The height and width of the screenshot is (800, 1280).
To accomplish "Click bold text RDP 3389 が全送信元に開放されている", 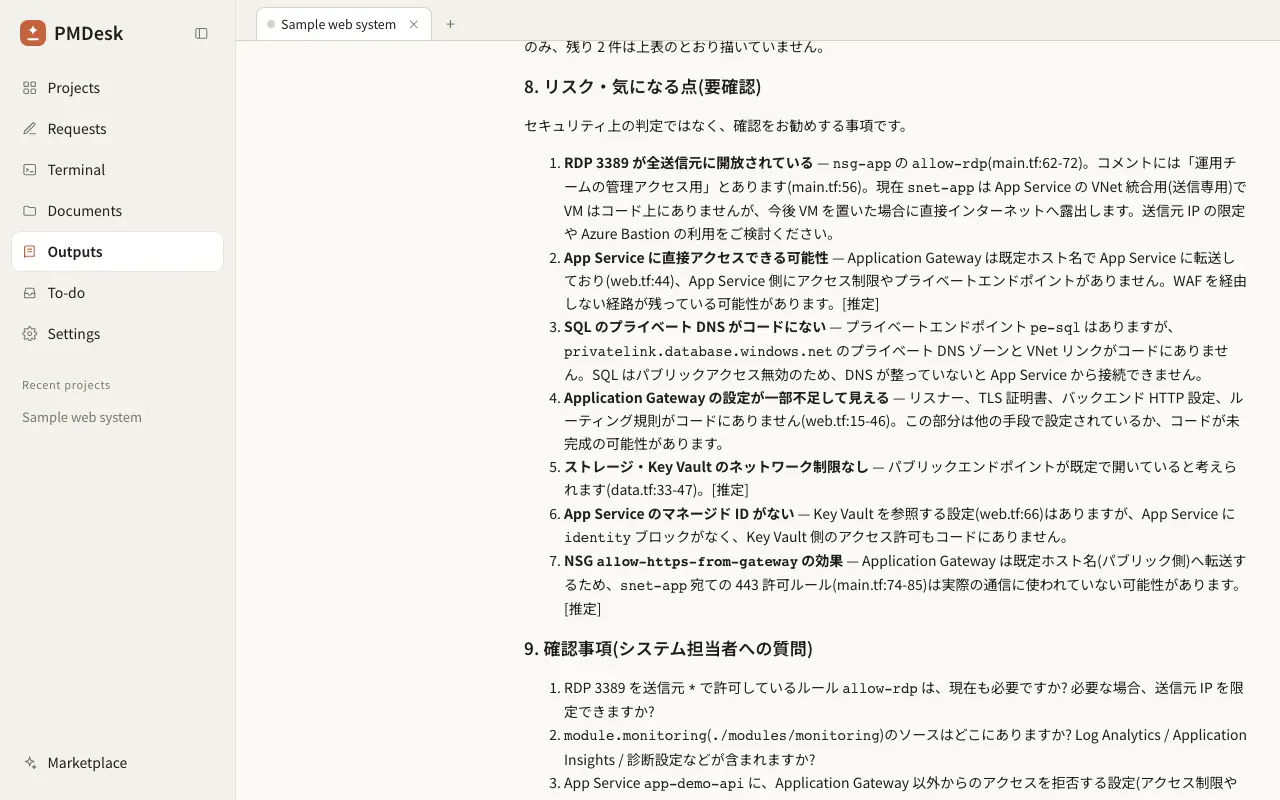I will tap(688, 163).
